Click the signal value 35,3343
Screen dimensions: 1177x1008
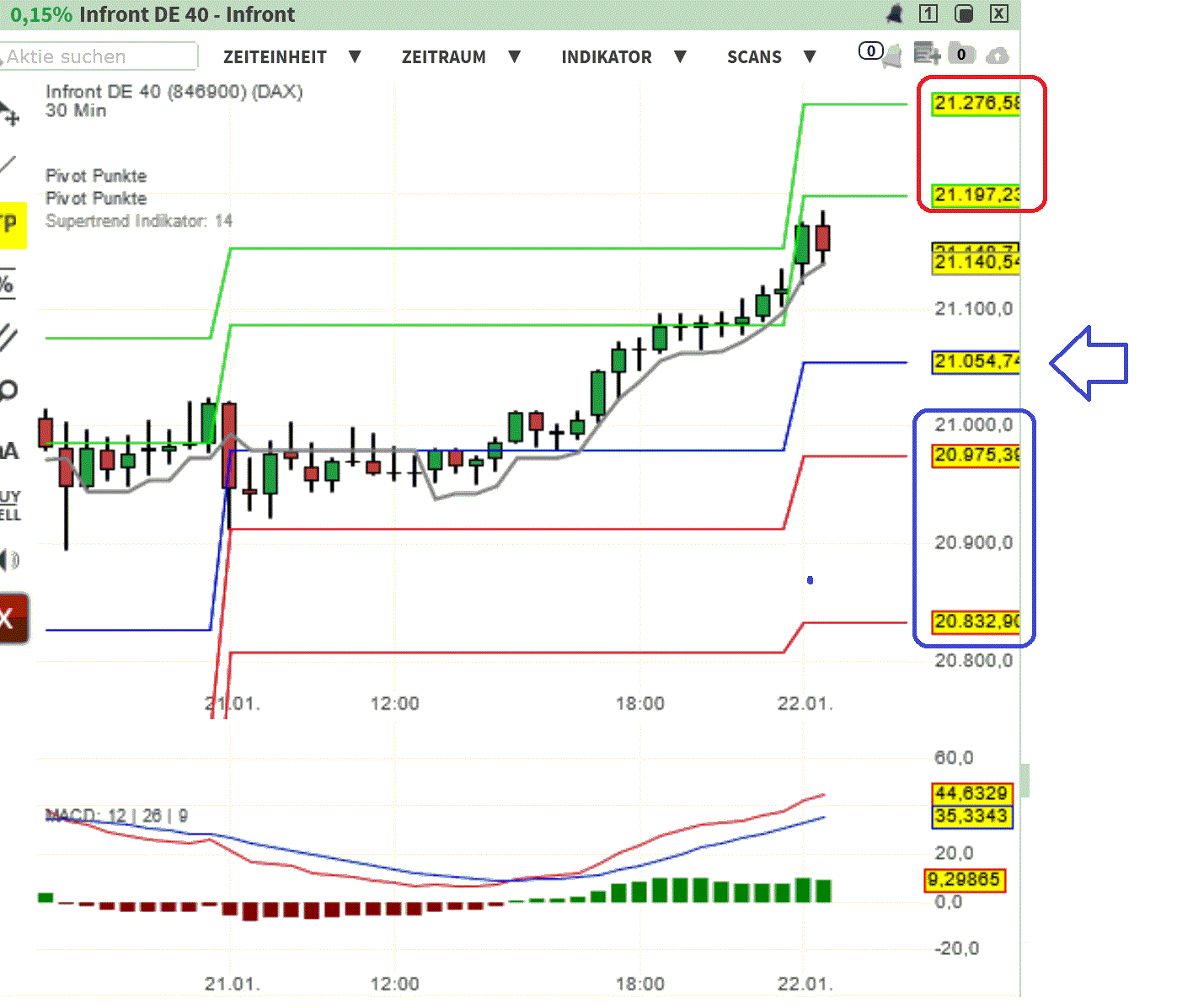(971, 816)
